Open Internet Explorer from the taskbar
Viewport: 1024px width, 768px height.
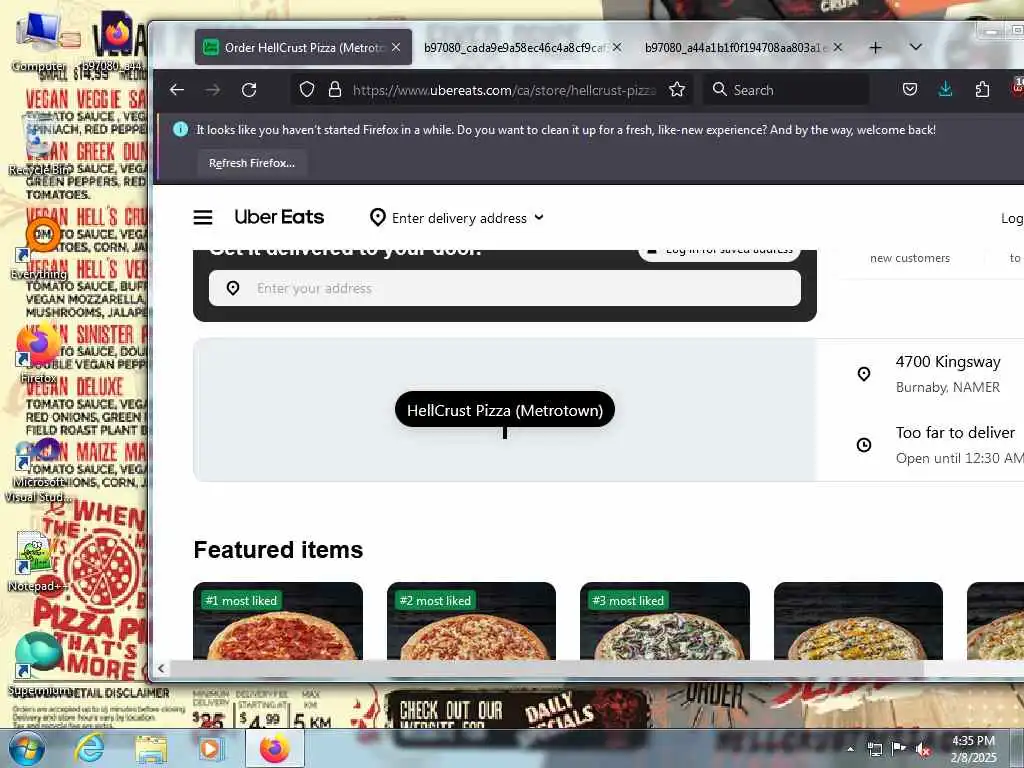point(89,749)
